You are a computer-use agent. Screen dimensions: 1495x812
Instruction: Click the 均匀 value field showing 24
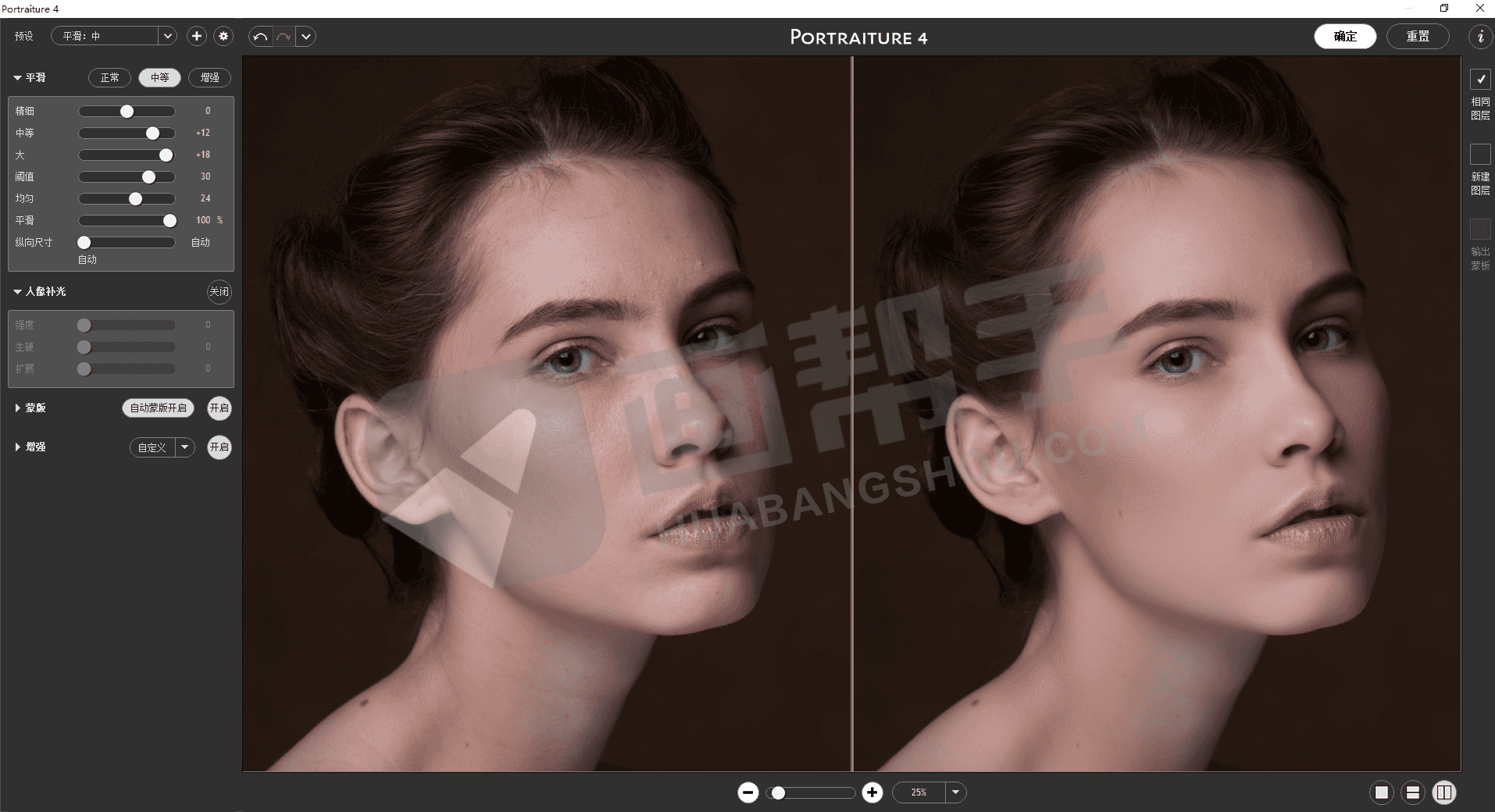(205, 198)
